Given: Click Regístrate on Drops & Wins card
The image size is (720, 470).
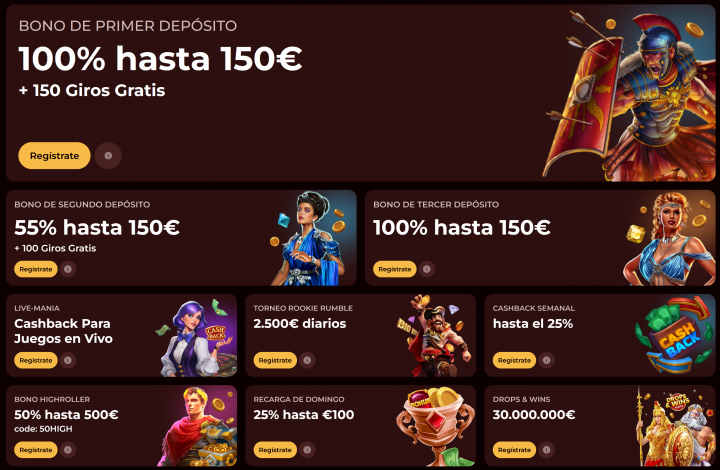Looking at the screenshot, I should (514, 450).
